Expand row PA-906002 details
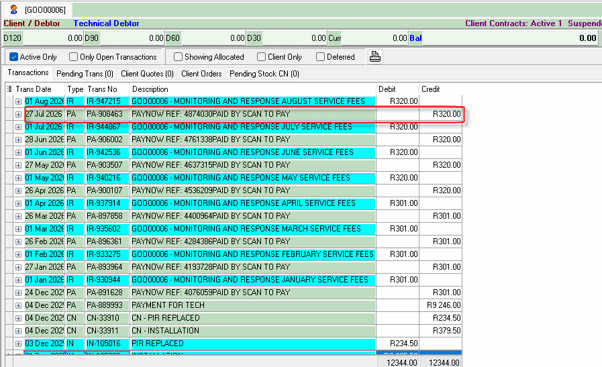Screen dimensions: 602x367 tap(18, 140)
